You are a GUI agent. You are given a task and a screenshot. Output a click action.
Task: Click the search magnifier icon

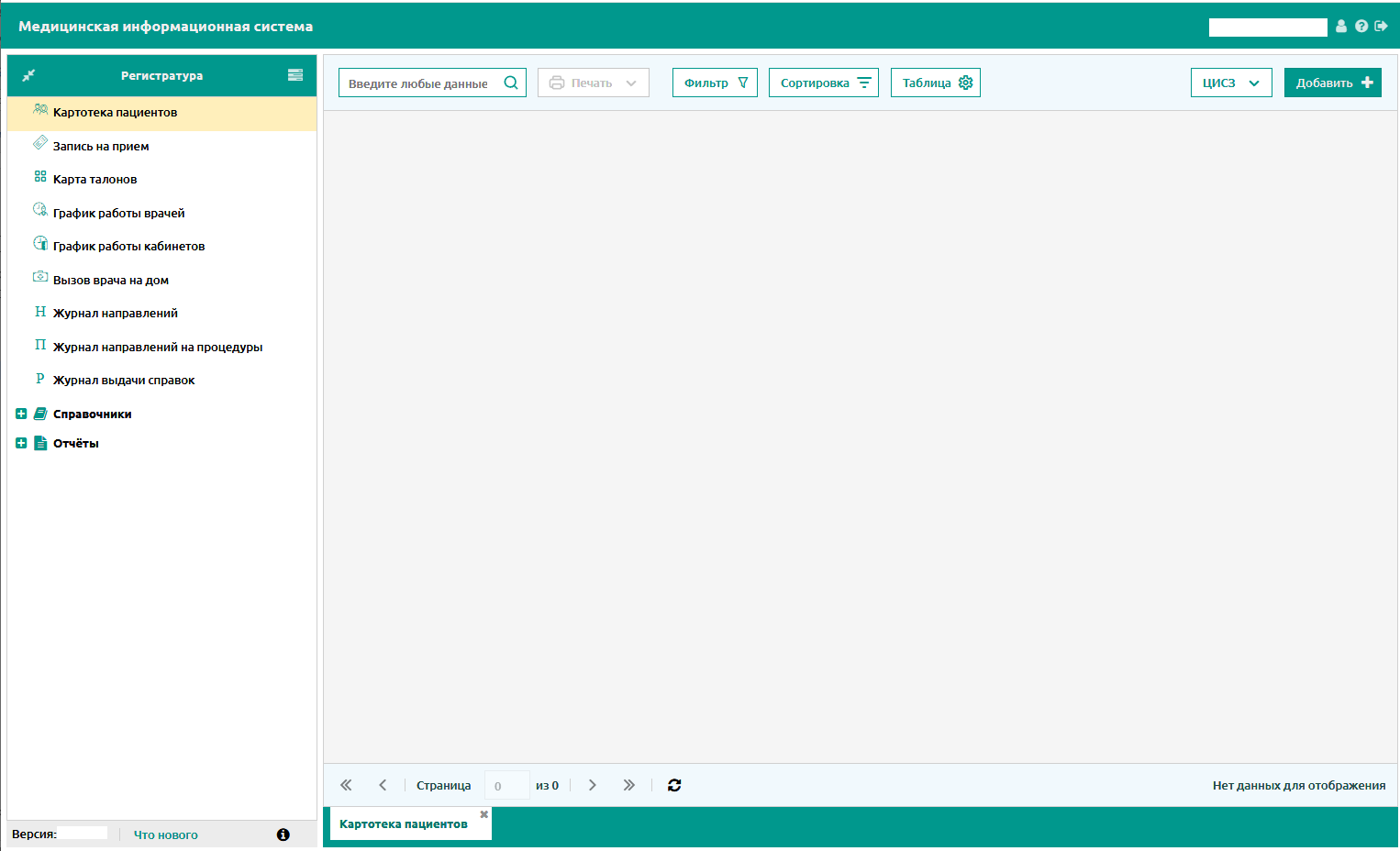click(x=511, y=83)
